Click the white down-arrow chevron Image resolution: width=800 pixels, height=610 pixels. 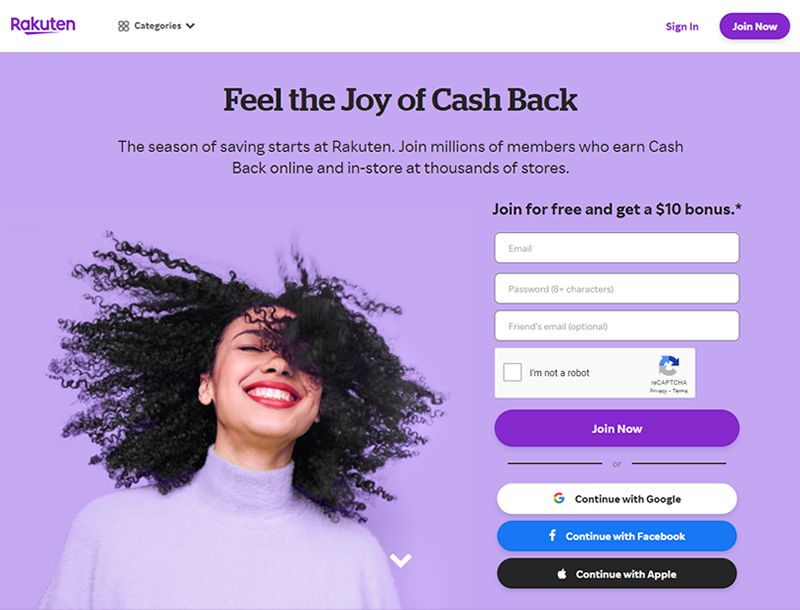click(401, 560)
